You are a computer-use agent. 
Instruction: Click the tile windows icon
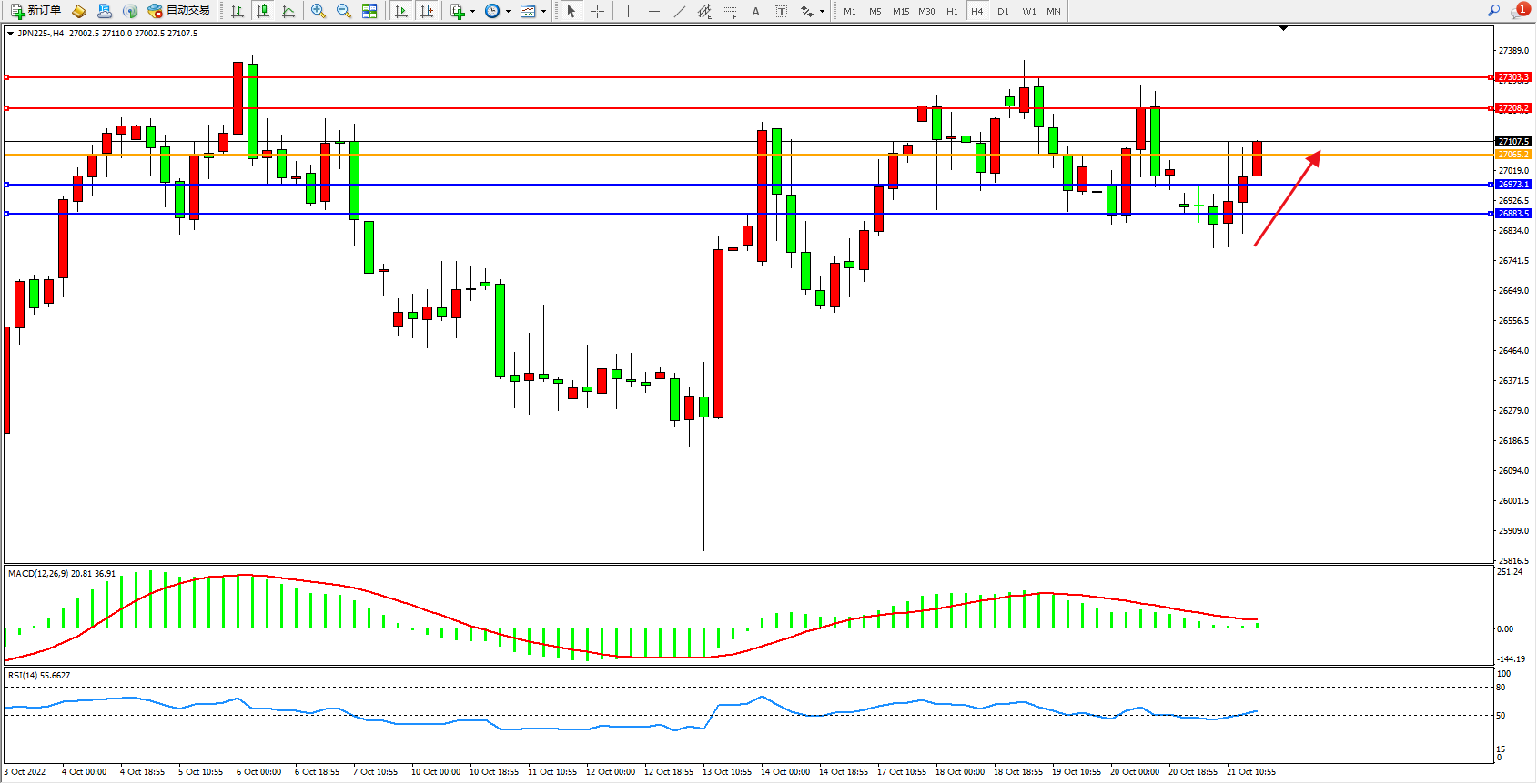point(369,11)
